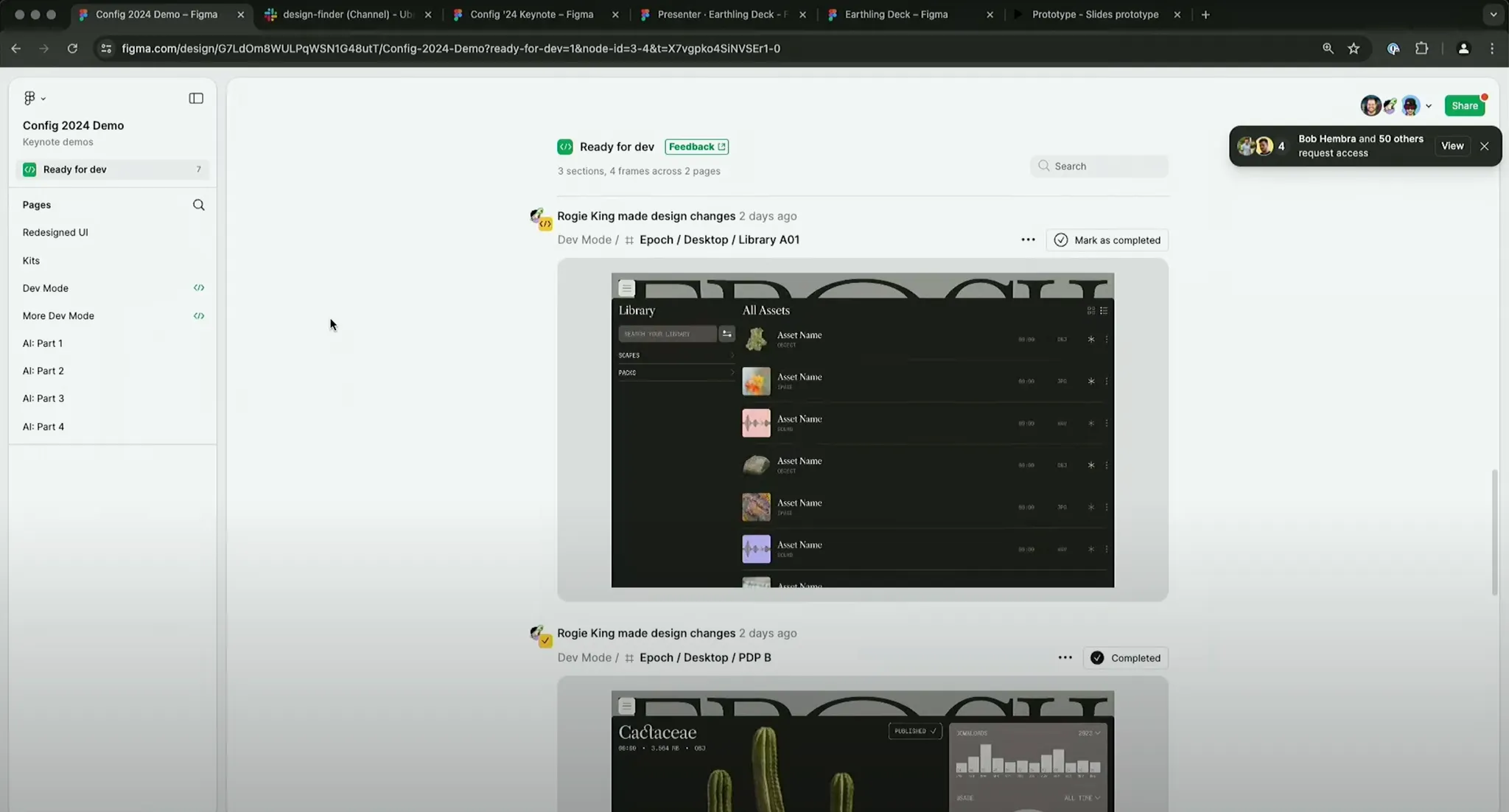Toggle the Completed status on PDP B

point(1125,658)
